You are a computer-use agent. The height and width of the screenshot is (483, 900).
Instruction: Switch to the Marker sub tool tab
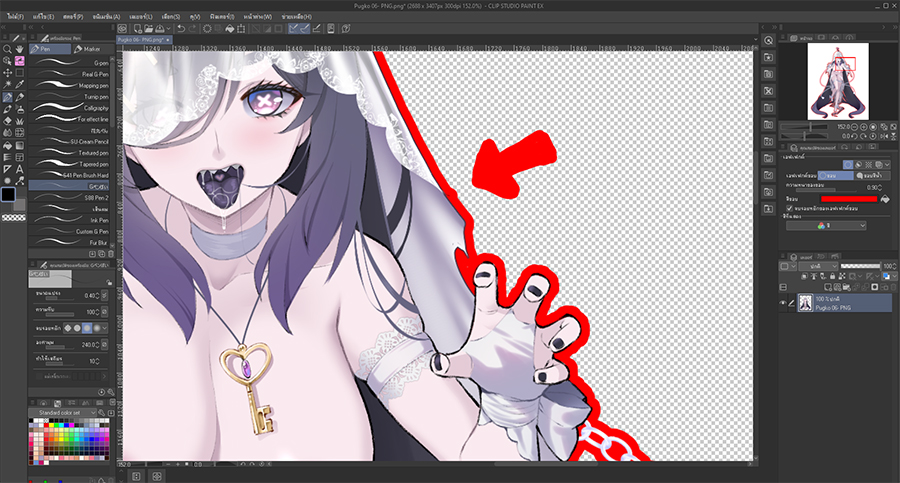pos(92,49)
